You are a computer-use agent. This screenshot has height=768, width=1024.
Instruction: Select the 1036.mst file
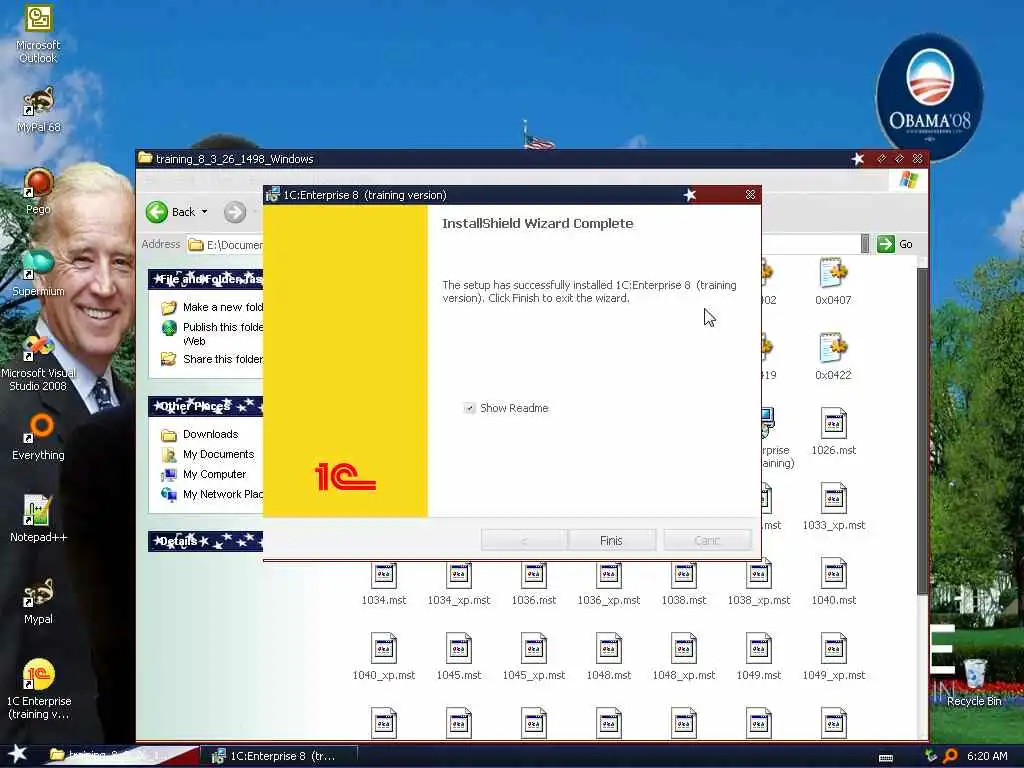point(534,582)
